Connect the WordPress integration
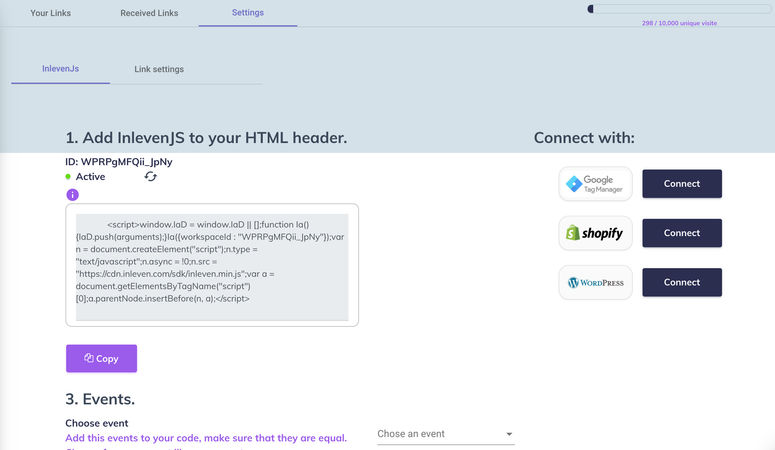Screen dimensions: 775x450 [x=682, y=282]
